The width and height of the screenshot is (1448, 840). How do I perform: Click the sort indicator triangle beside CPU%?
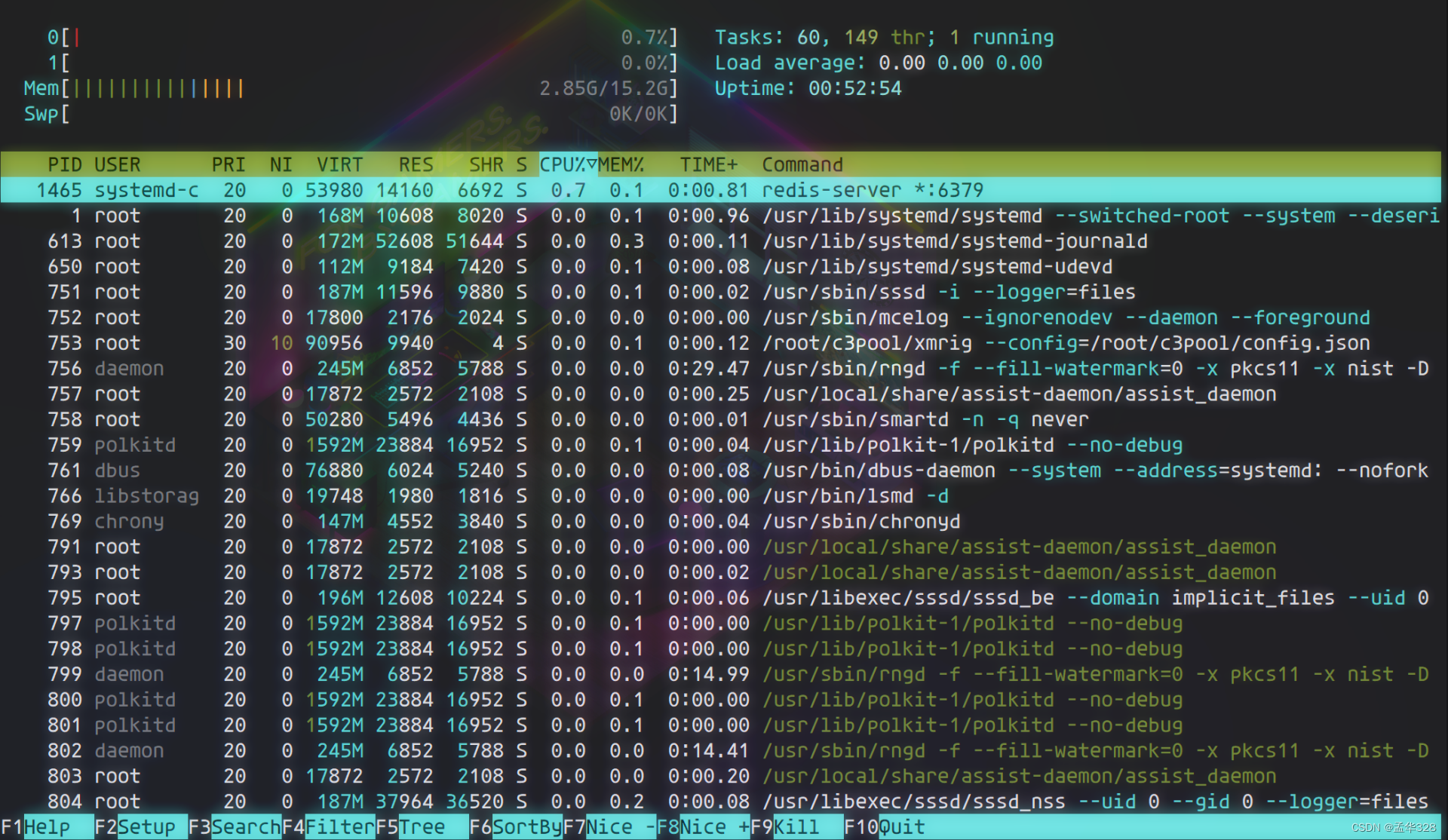click(593, 164)
